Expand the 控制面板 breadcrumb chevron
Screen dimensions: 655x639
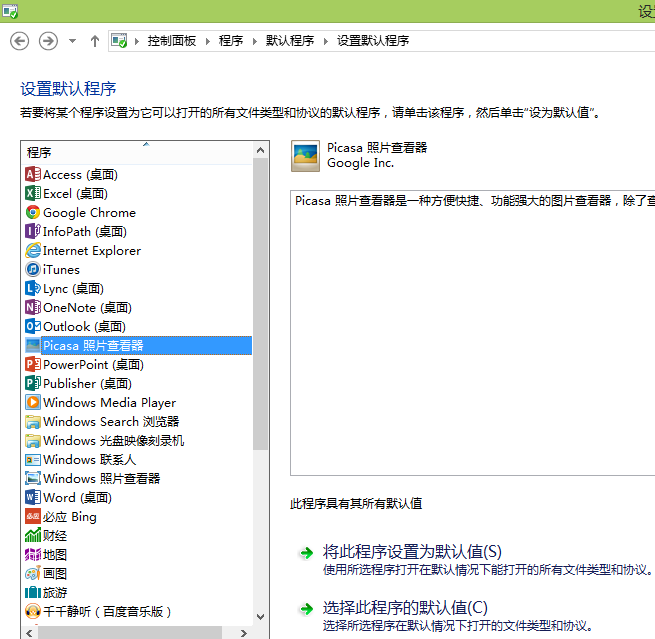[x=207, y=41]
